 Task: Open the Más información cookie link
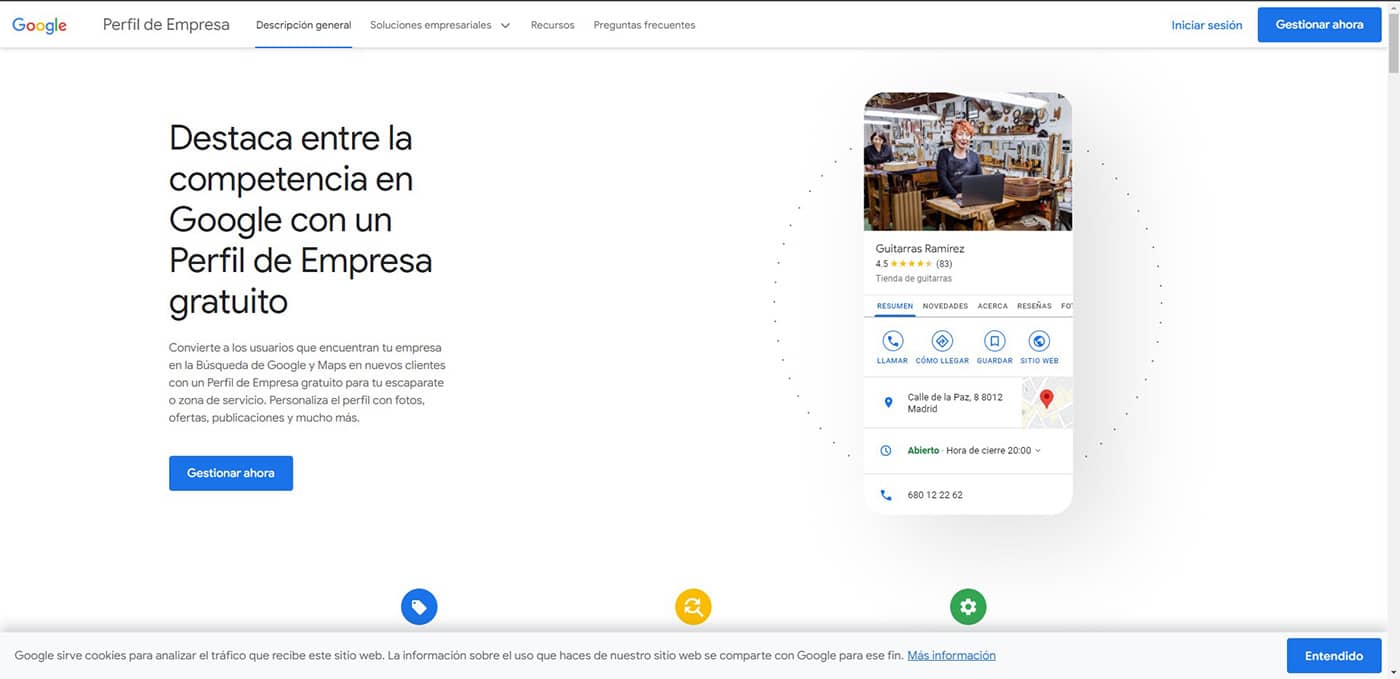951,655
